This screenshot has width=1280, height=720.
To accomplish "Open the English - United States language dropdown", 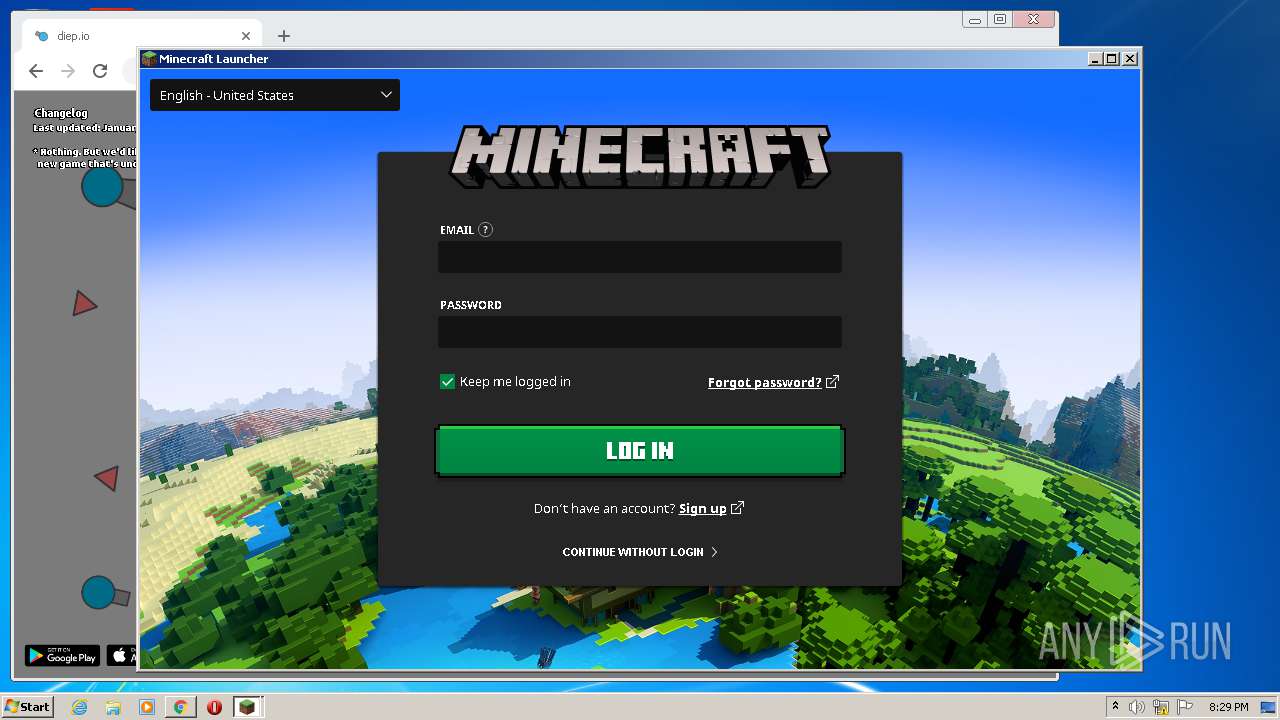I will pos(275,95).
